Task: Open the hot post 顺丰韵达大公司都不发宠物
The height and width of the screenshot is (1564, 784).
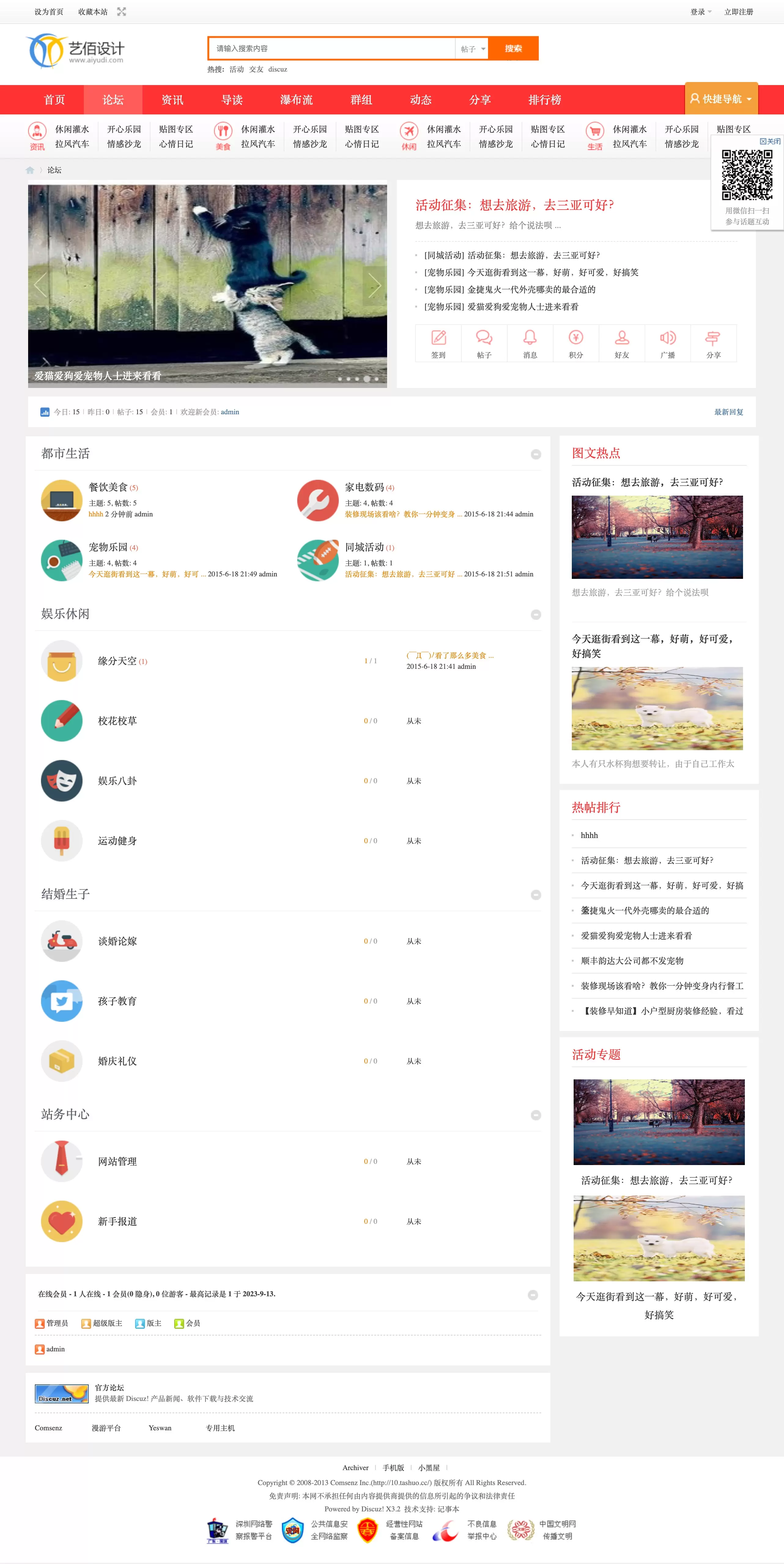Action: (x=632, y=960)
